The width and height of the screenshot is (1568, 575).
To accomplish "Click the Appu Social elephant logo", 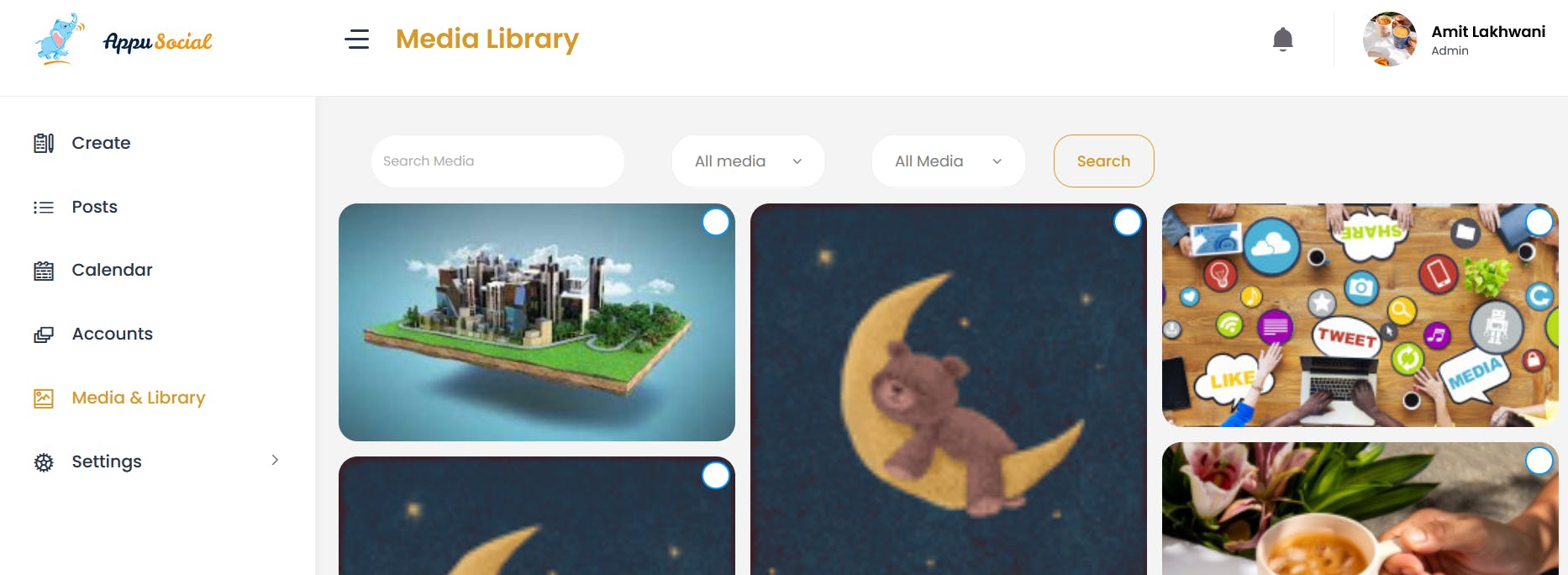I will (x=59, y=40).
